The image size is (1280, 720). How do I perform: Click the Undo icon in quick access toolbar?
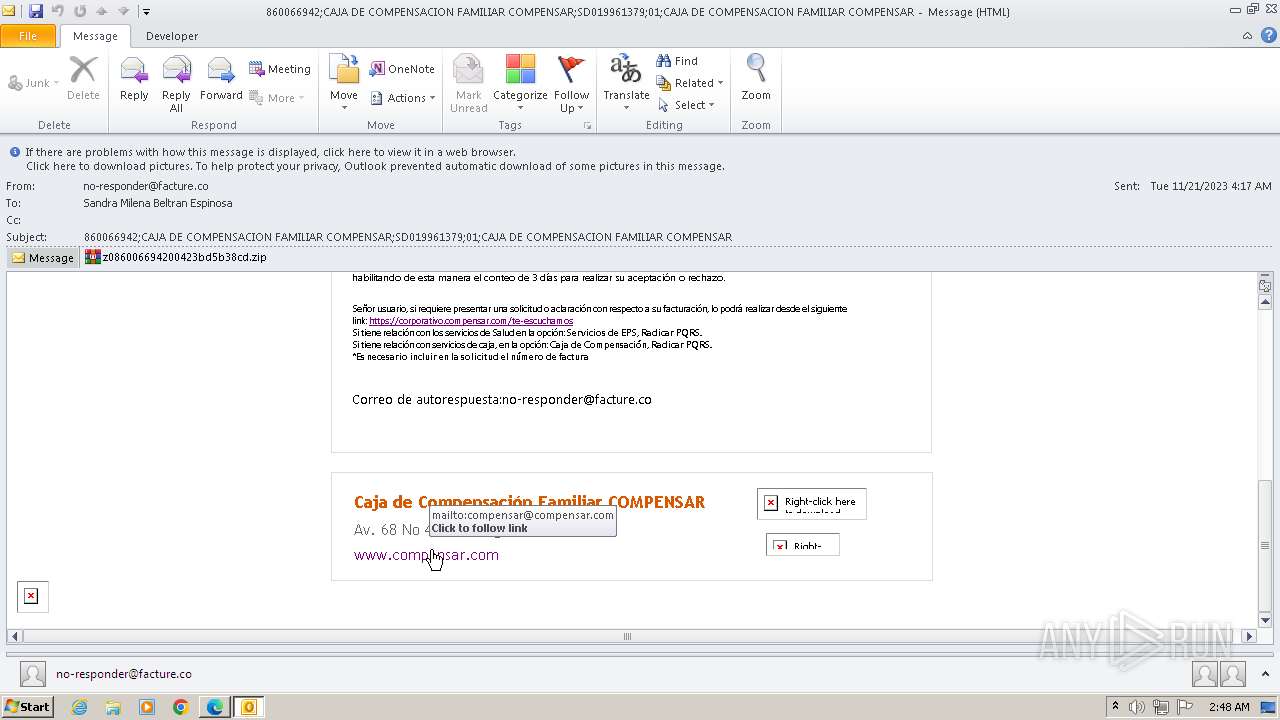pyautogui.click(x=58, y=11)
